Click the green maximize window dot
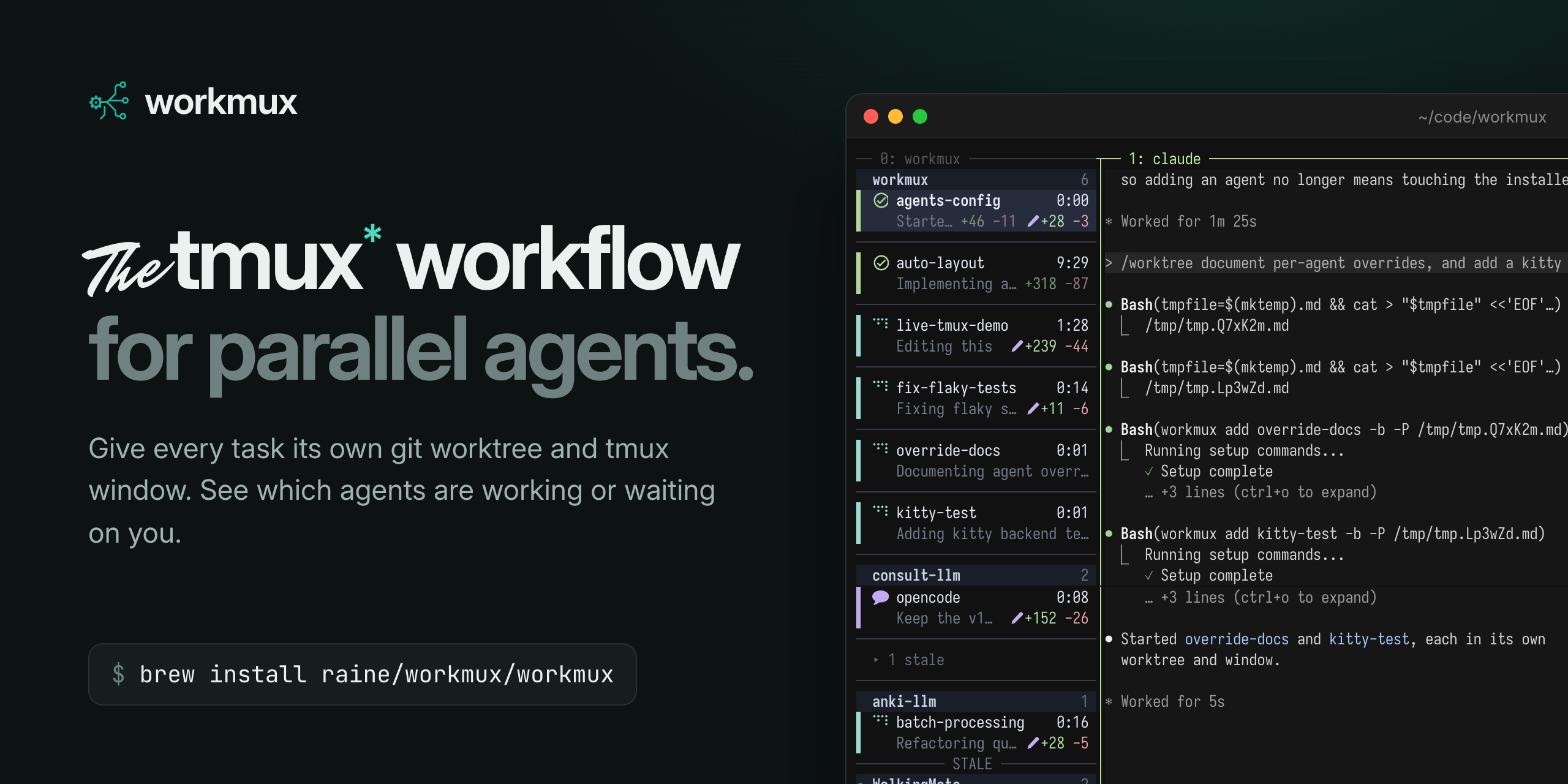The height and width of the screenshot is (784, 1568). 920,116
